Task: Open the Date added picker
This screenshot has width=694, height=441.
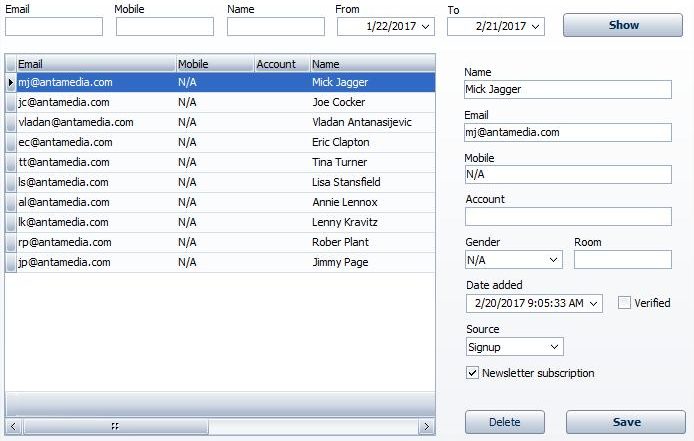Action: (594, 303)
